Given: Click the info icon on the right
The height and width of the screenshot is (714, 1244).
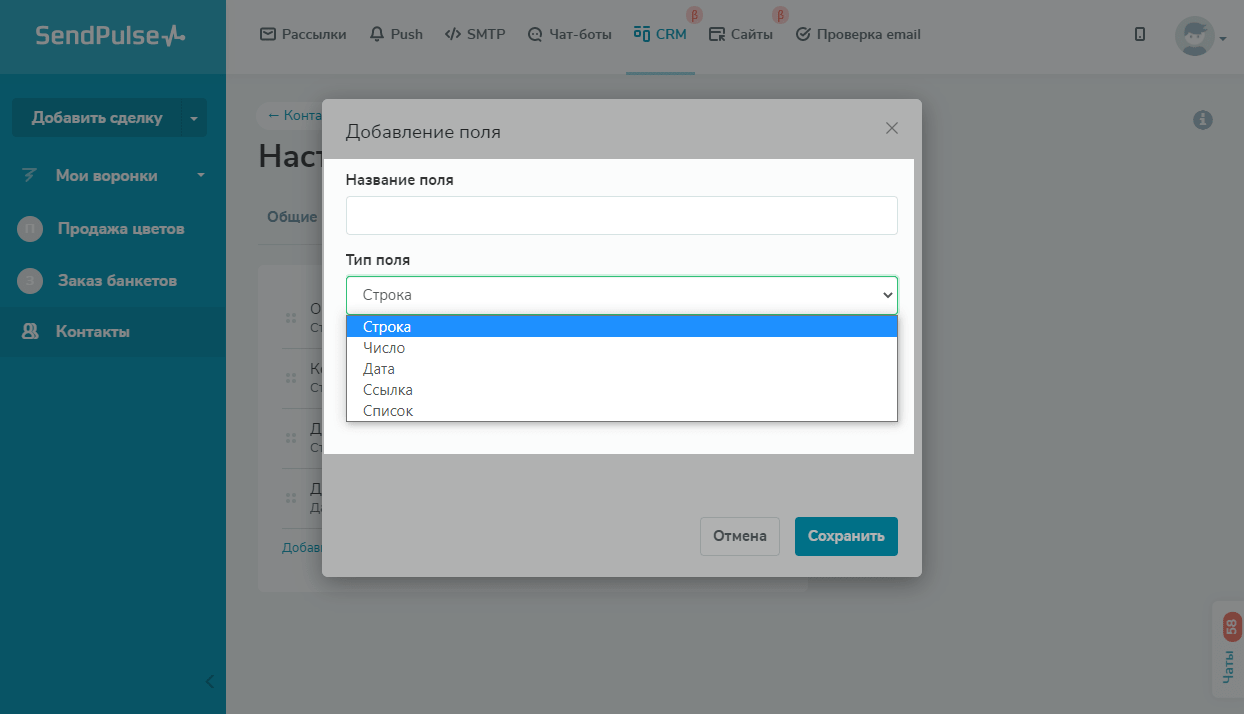Looking at the screenshot, I should tap(1203, 120).
